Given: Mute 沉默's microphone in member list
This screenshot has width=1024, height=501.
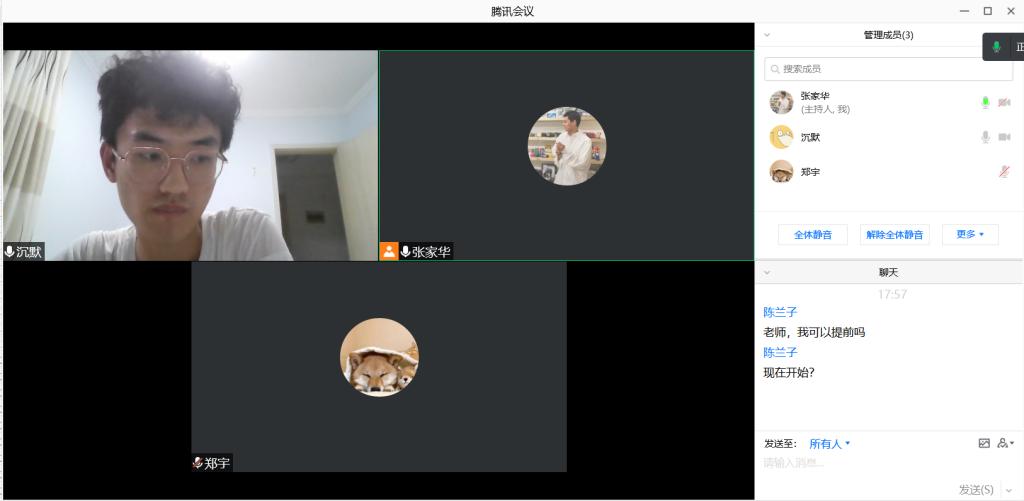Looking at the screenshot, I should (985, 137).
